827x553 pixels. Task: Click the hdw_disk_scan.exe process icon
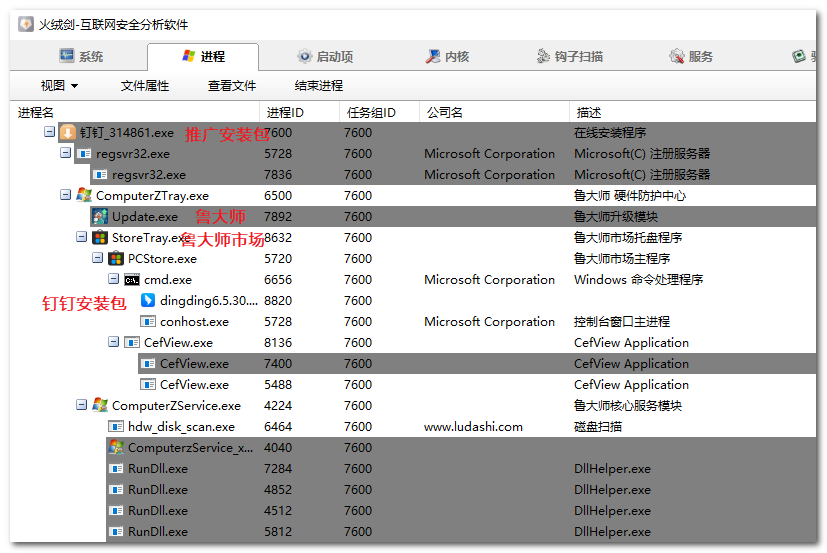(116, 426)
